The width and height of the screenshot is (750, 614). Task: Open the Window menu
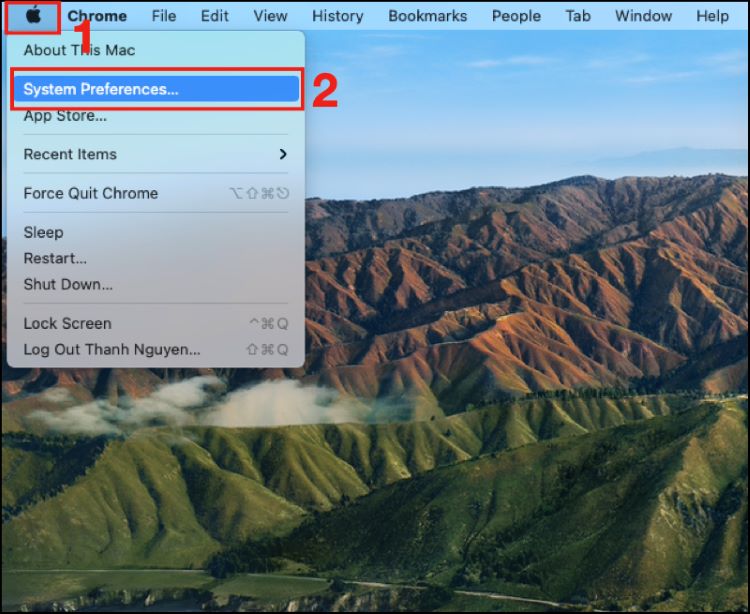(643, 16)
